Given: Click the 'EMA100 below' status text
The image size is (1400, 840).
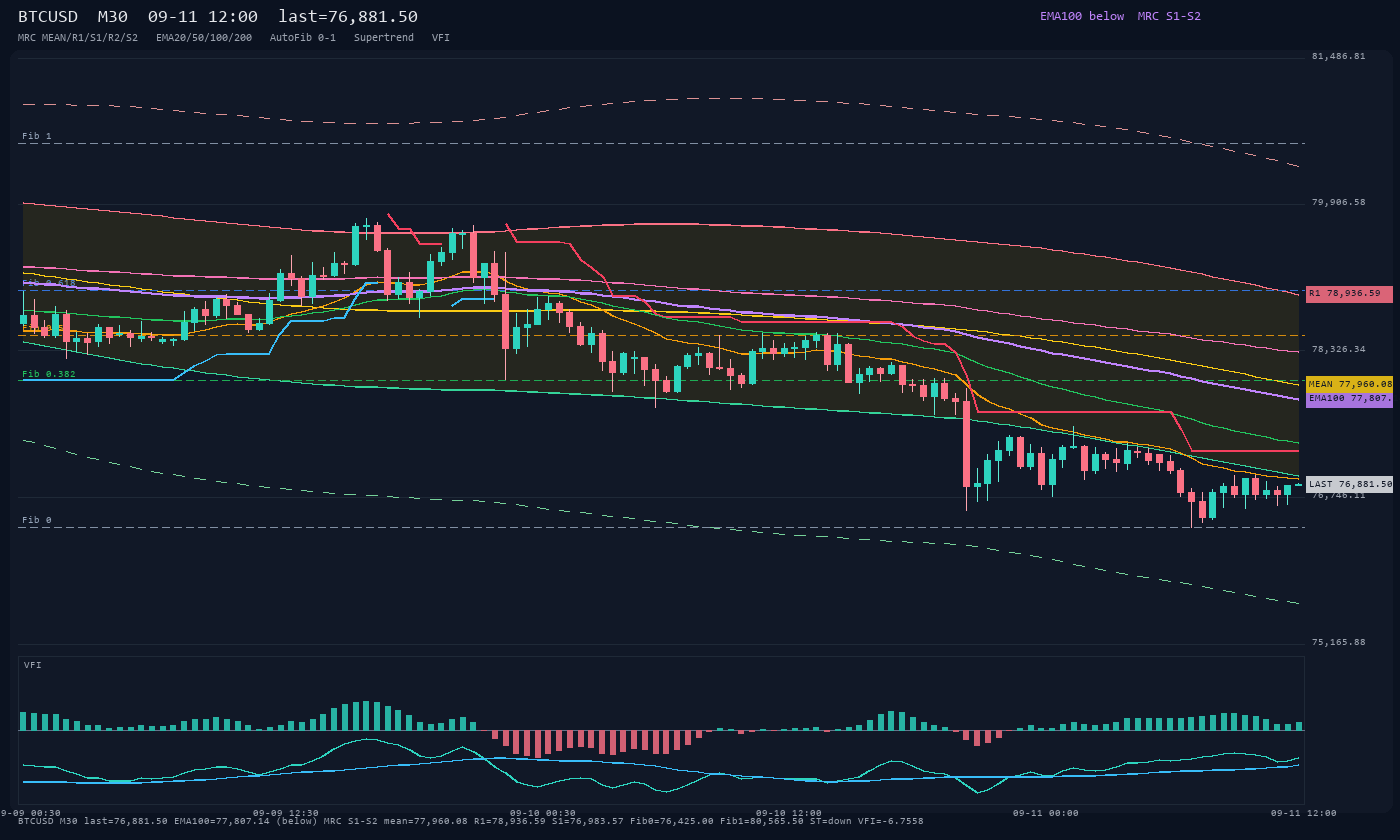Looking at the screenshot, I should [1082, 16].
